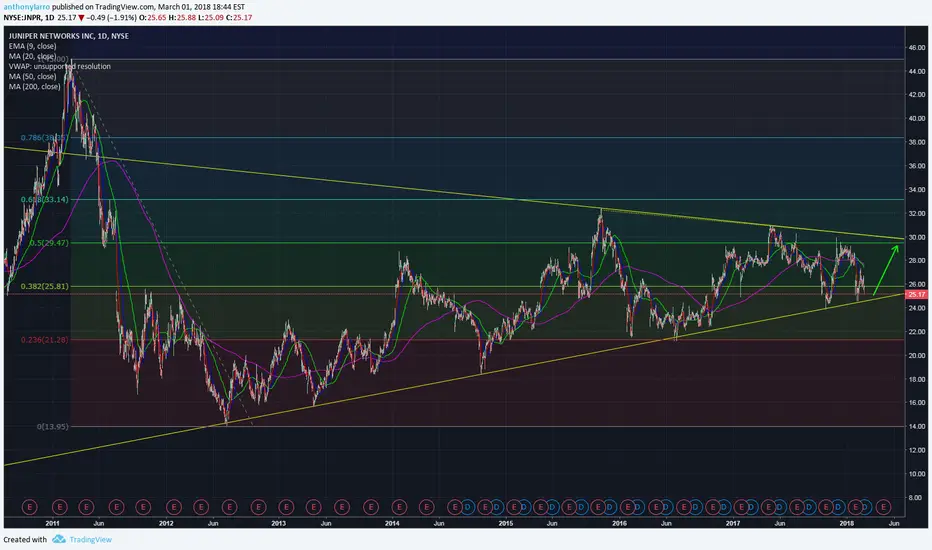The width and height of the screenshot is (932, 550).
Task: Click the 46.00 price axis label
Action: (x=917, y=48)
